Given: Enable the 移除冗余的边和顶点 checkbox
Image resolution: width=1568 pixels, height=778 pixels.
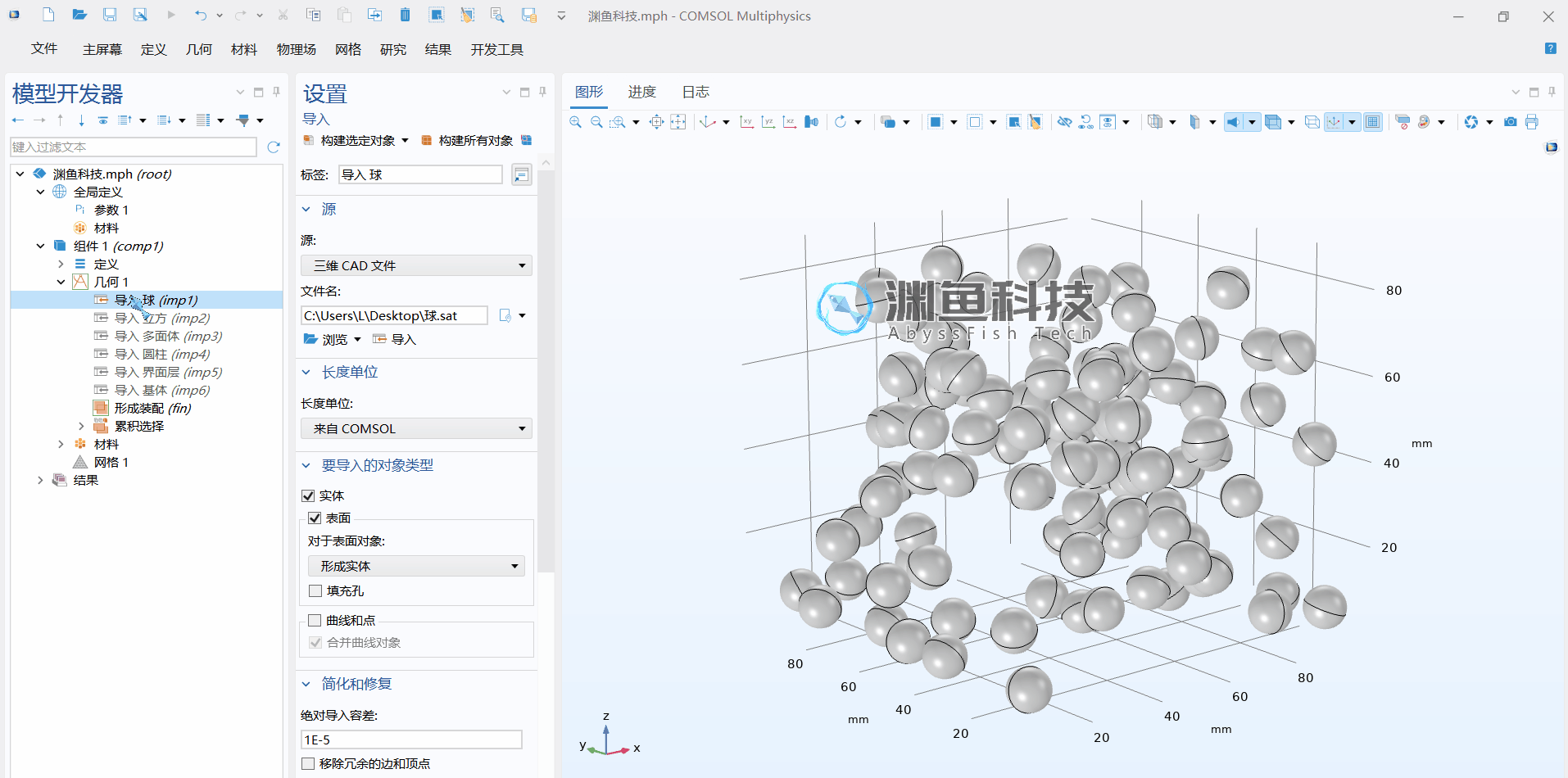Looking at the screenshot, I should 308,763.
